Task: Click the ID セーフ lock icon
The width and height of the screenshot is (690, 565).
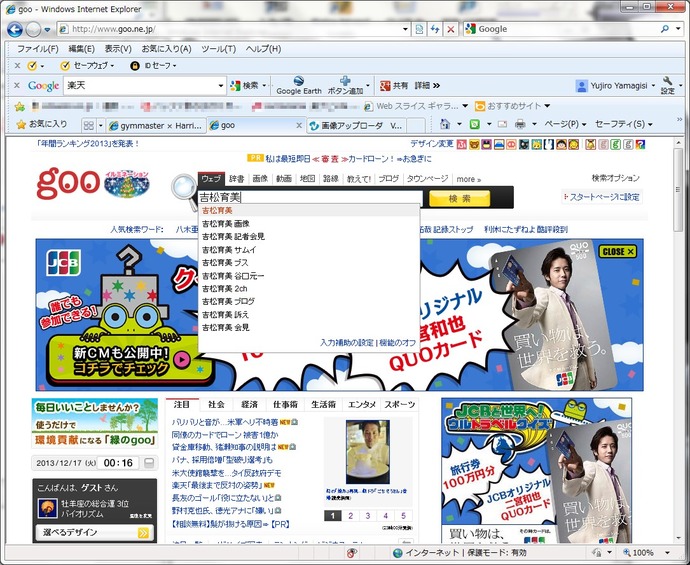Action: [x=135, y=66]
